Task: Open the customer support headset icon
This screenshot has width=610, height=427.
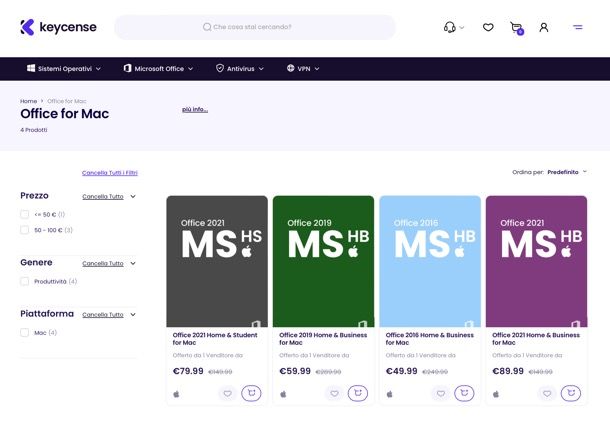Action: pos(449,27)
